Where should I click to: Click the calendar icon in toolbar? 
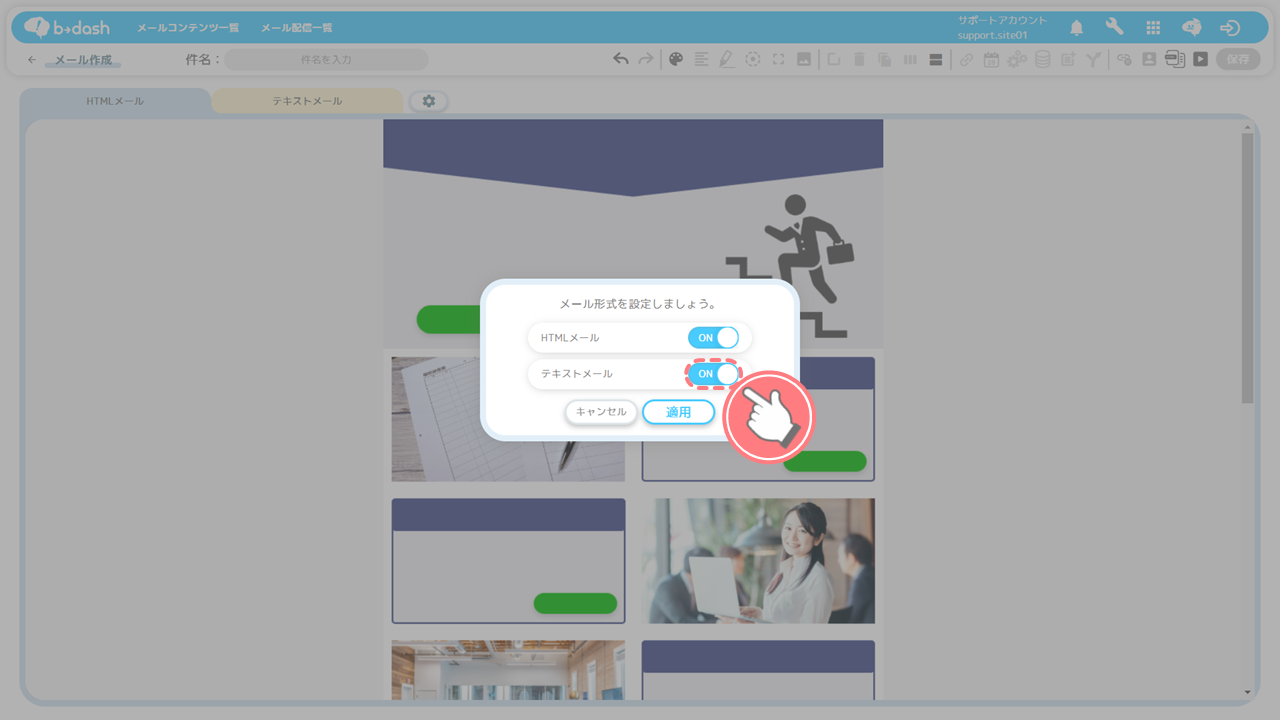(x=991, y=59)
